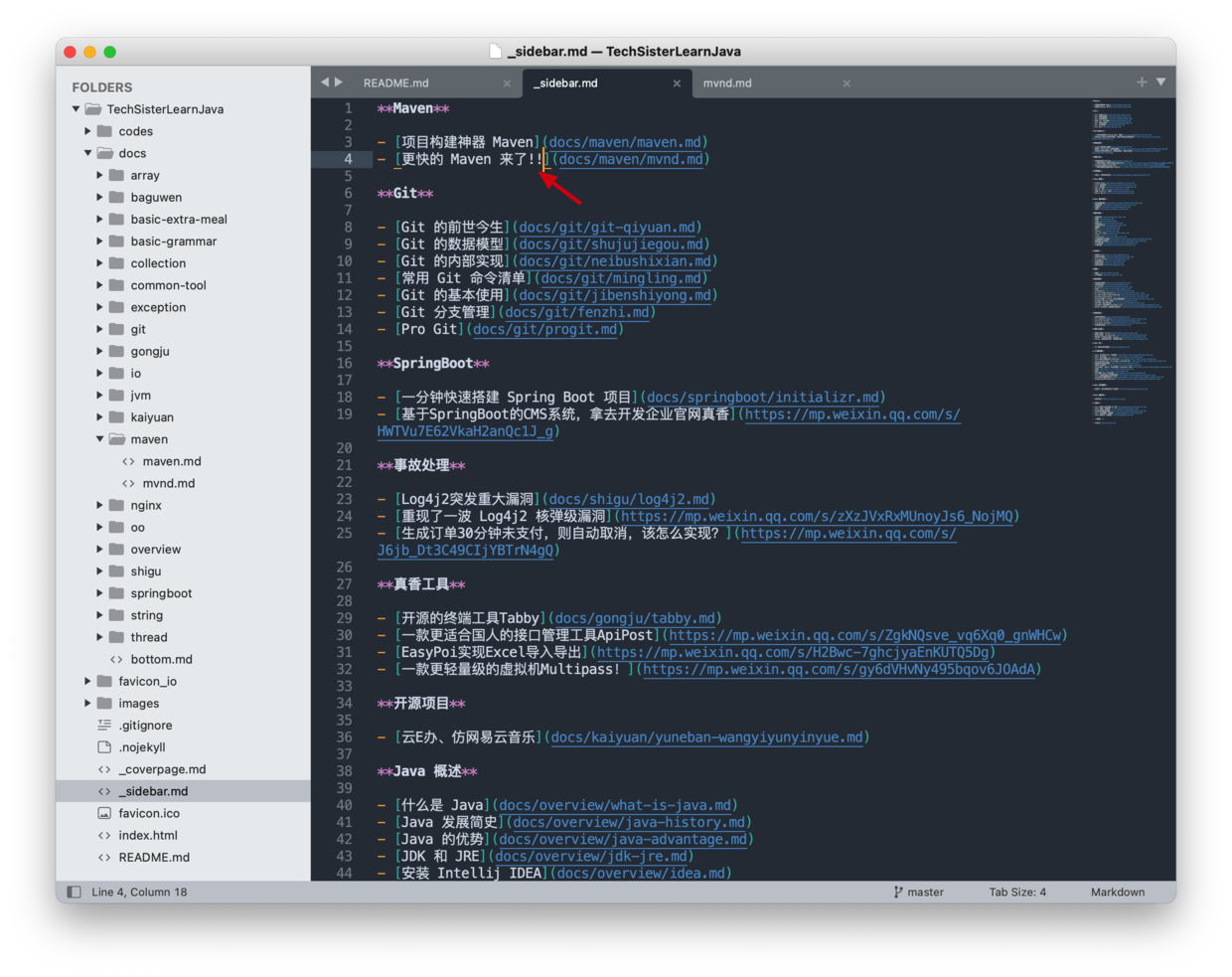
Task: Collapse the maven folder
Action: 100,439
